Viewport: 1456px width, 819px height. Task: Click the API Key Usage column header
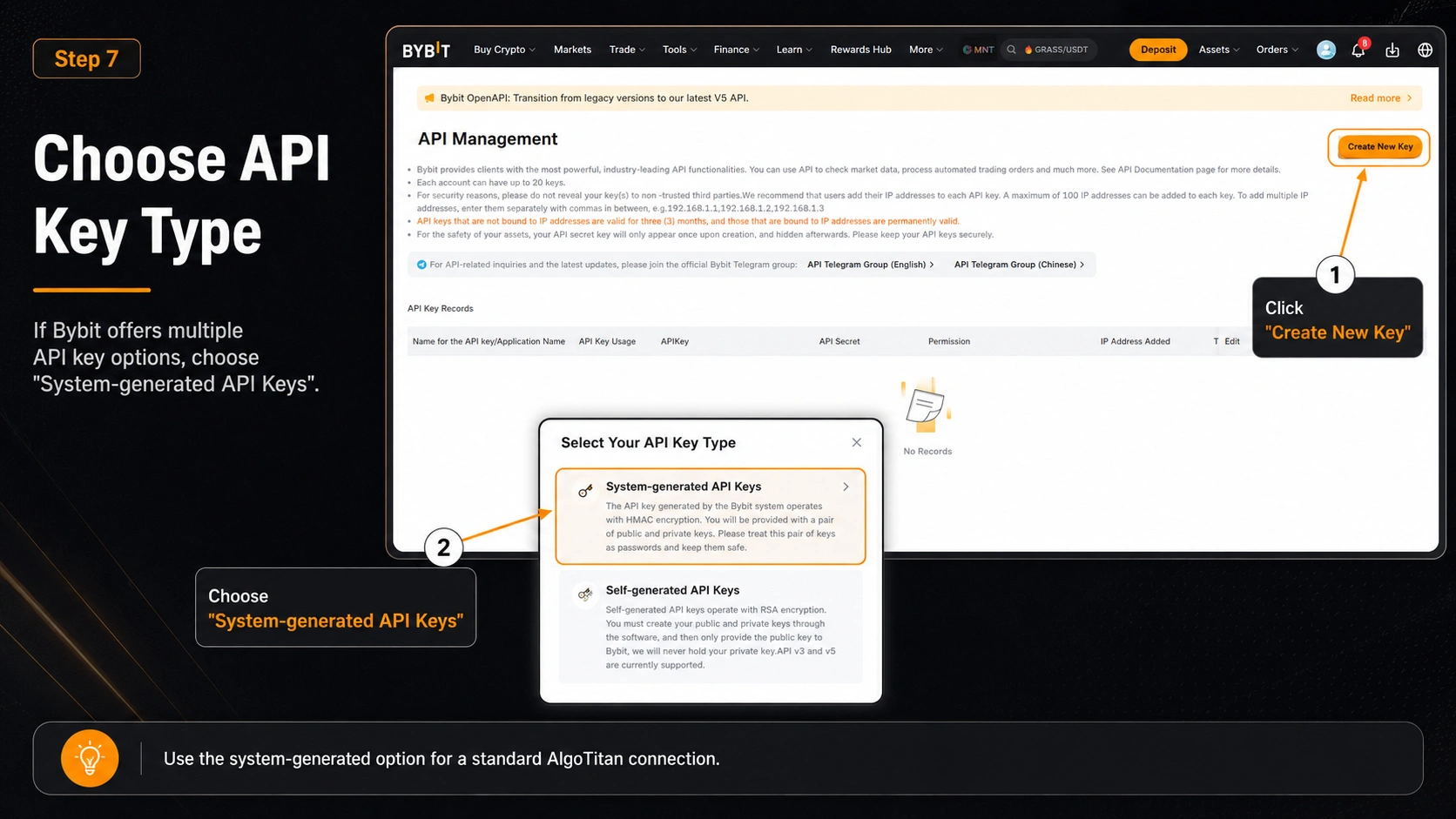[x=607, y=341]
